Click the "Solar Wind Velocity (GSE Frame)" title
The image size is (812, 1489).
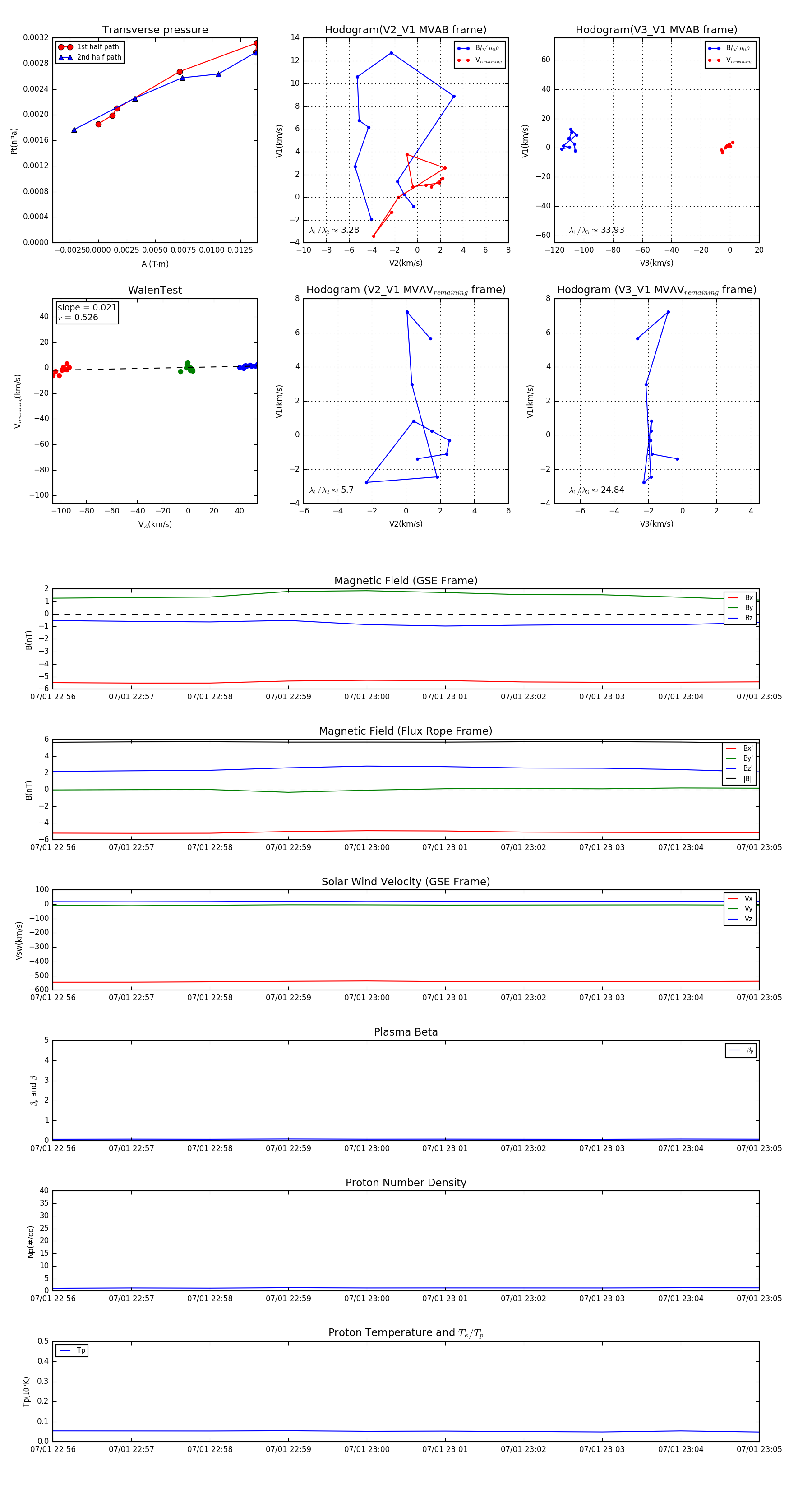[x=406, y=882]
